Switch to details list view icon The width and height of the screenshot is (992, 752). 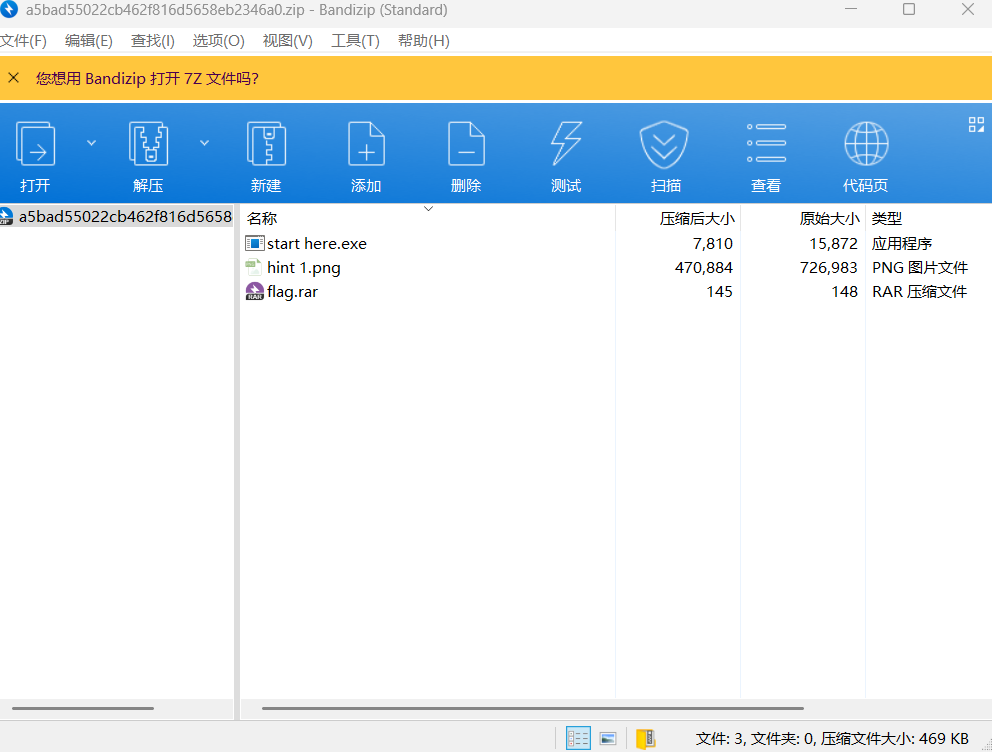point(578,738)
